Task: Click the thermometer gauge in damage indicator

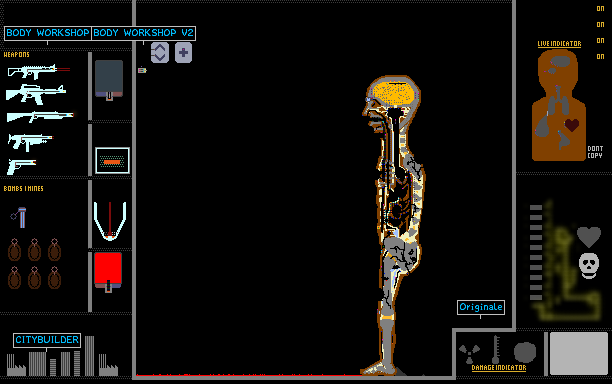Action: coord(496,349)
